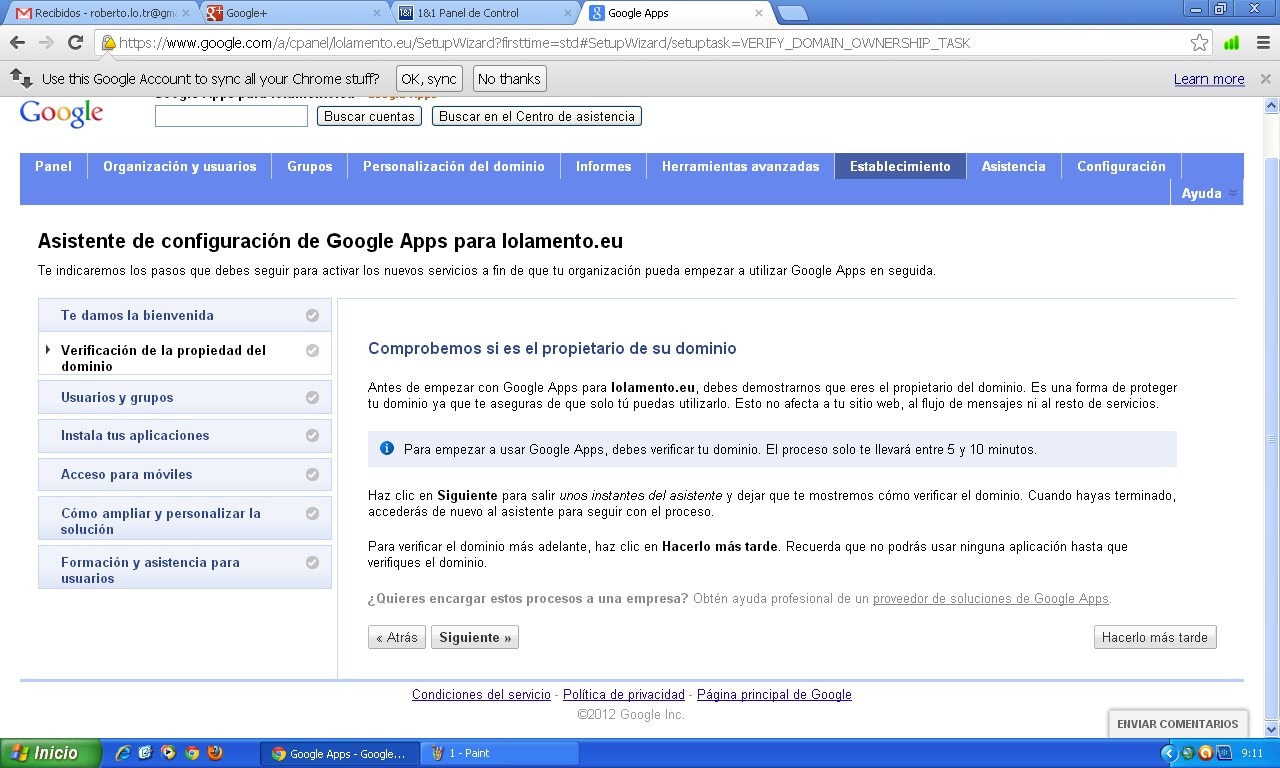Open Personalización del dominio tab
The image size is (1280, 768).
(454, 166)
